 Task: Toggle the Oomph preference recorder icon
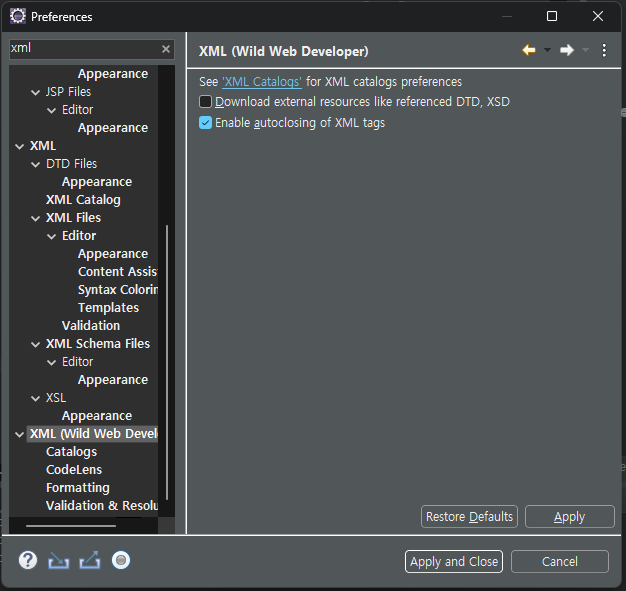click(121, 560)
